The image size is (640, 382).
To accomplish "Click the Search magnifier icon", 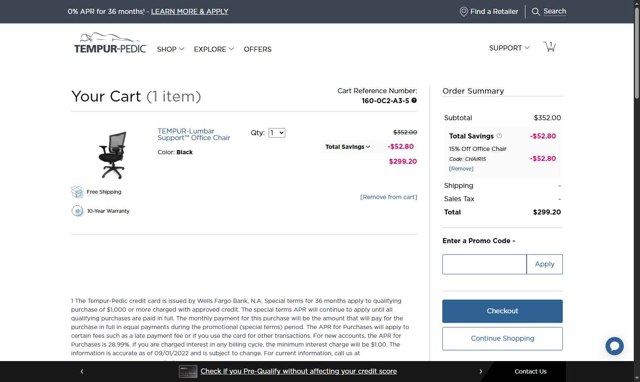I will point(536,11).
